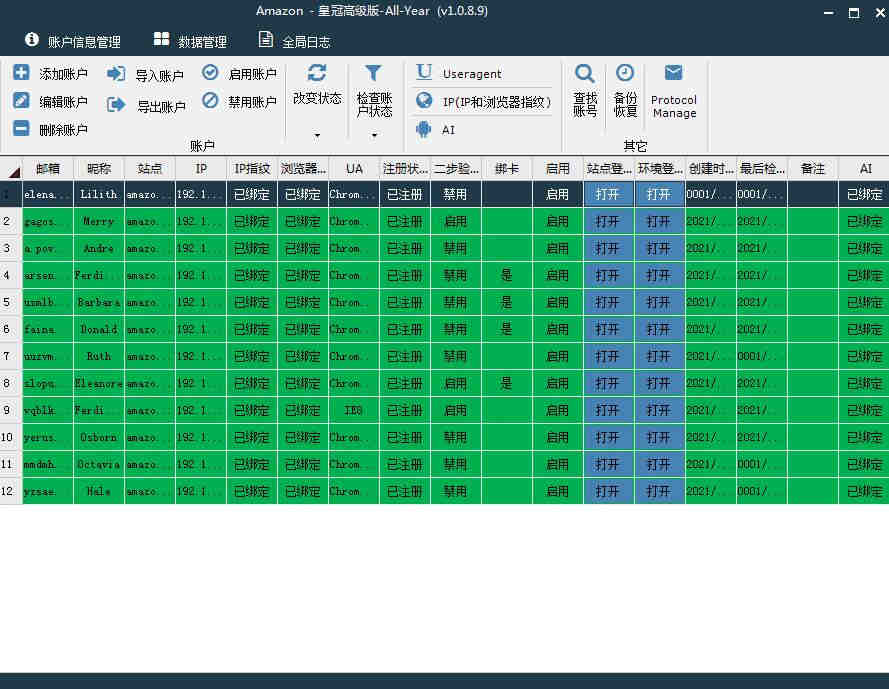Sort by the 邮箱 column header
889x689 pixels.
click(48, 168)
